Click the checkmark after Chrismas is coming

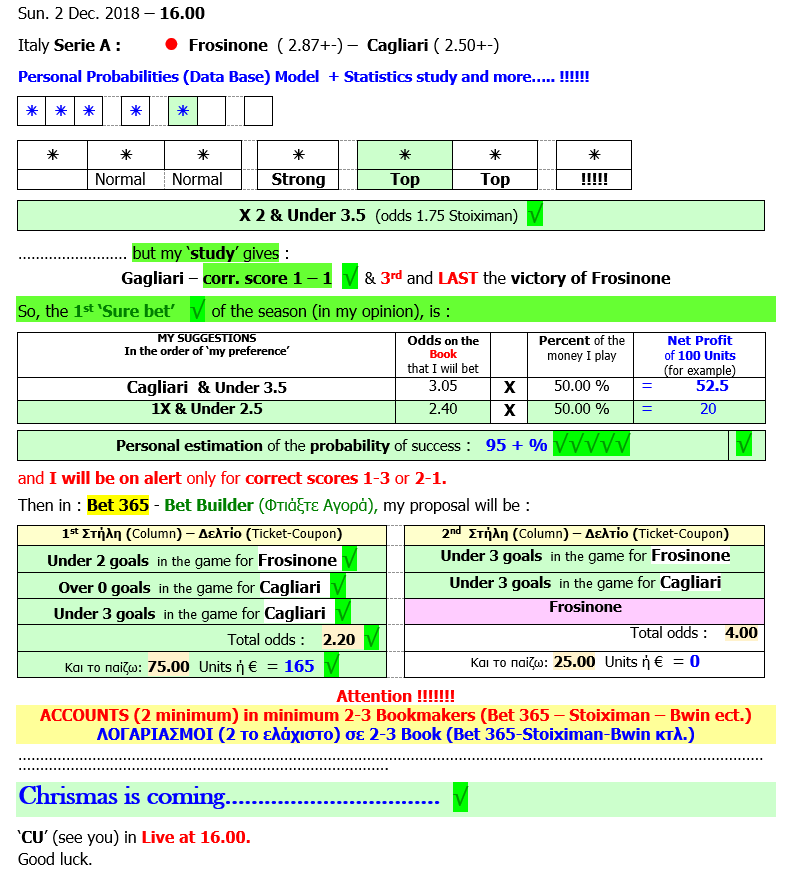460,797
